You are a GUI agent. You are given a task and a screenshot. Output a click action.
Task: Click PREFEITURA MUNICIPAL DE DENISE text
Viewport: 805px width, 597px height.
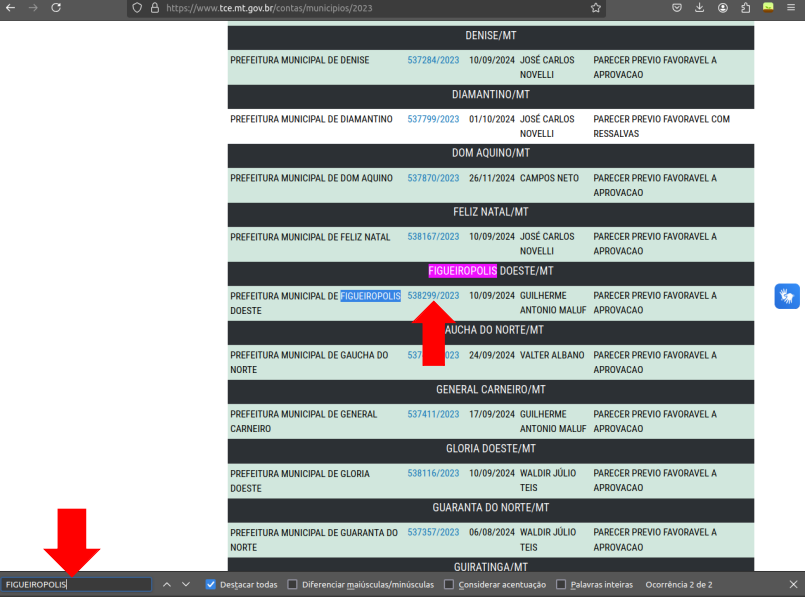click(x=300, y=60)
